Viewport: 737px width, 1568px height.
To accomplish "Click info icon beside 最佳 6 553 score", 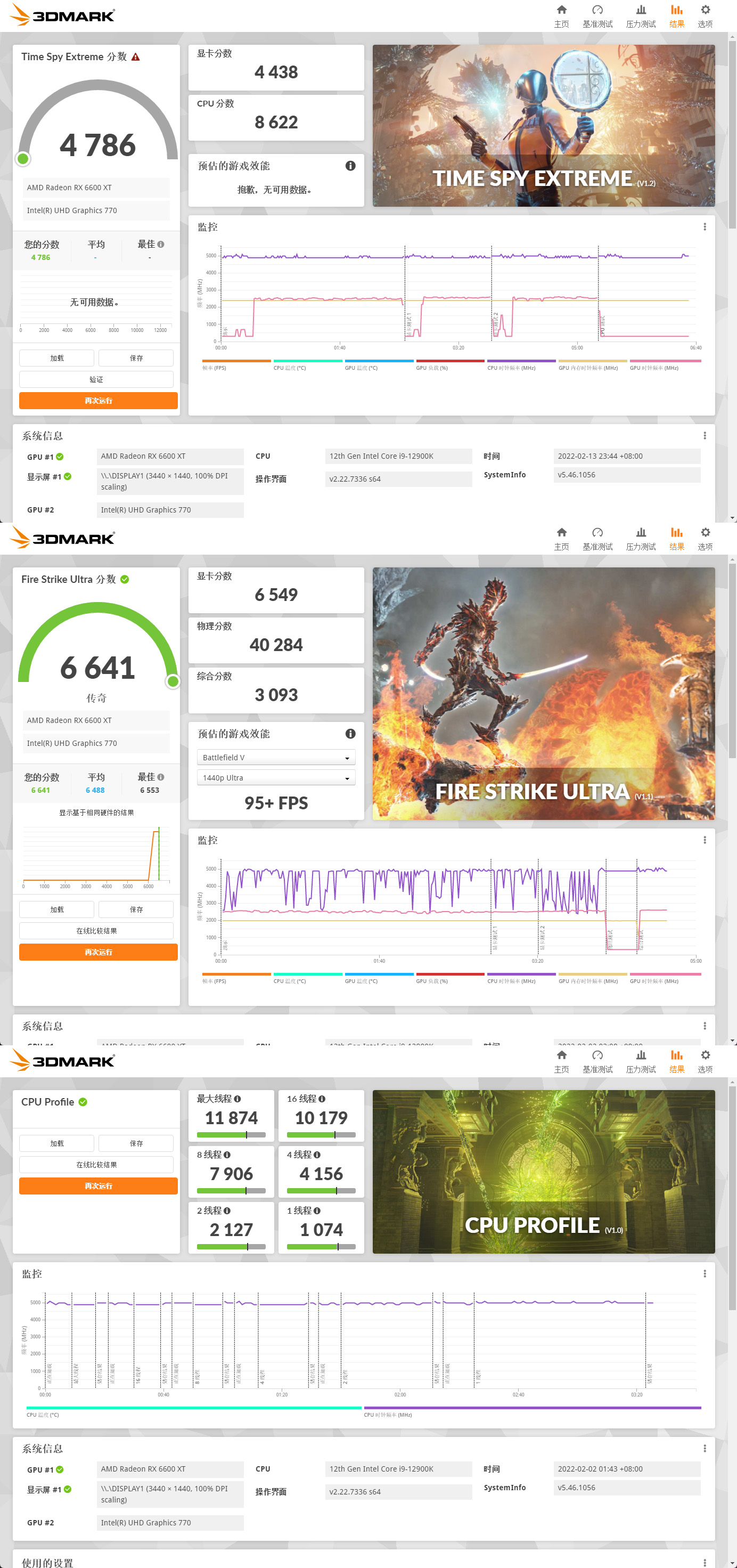I will [x=161, y=777].
